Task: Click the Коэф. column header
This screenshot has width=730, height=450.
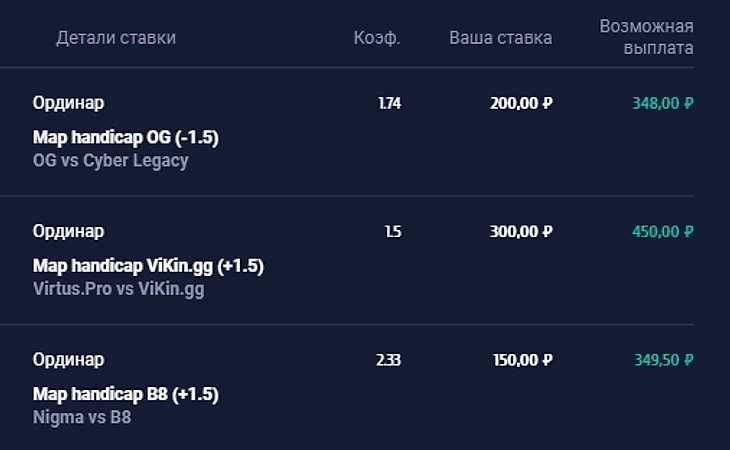Action: [x=377, y=38]
